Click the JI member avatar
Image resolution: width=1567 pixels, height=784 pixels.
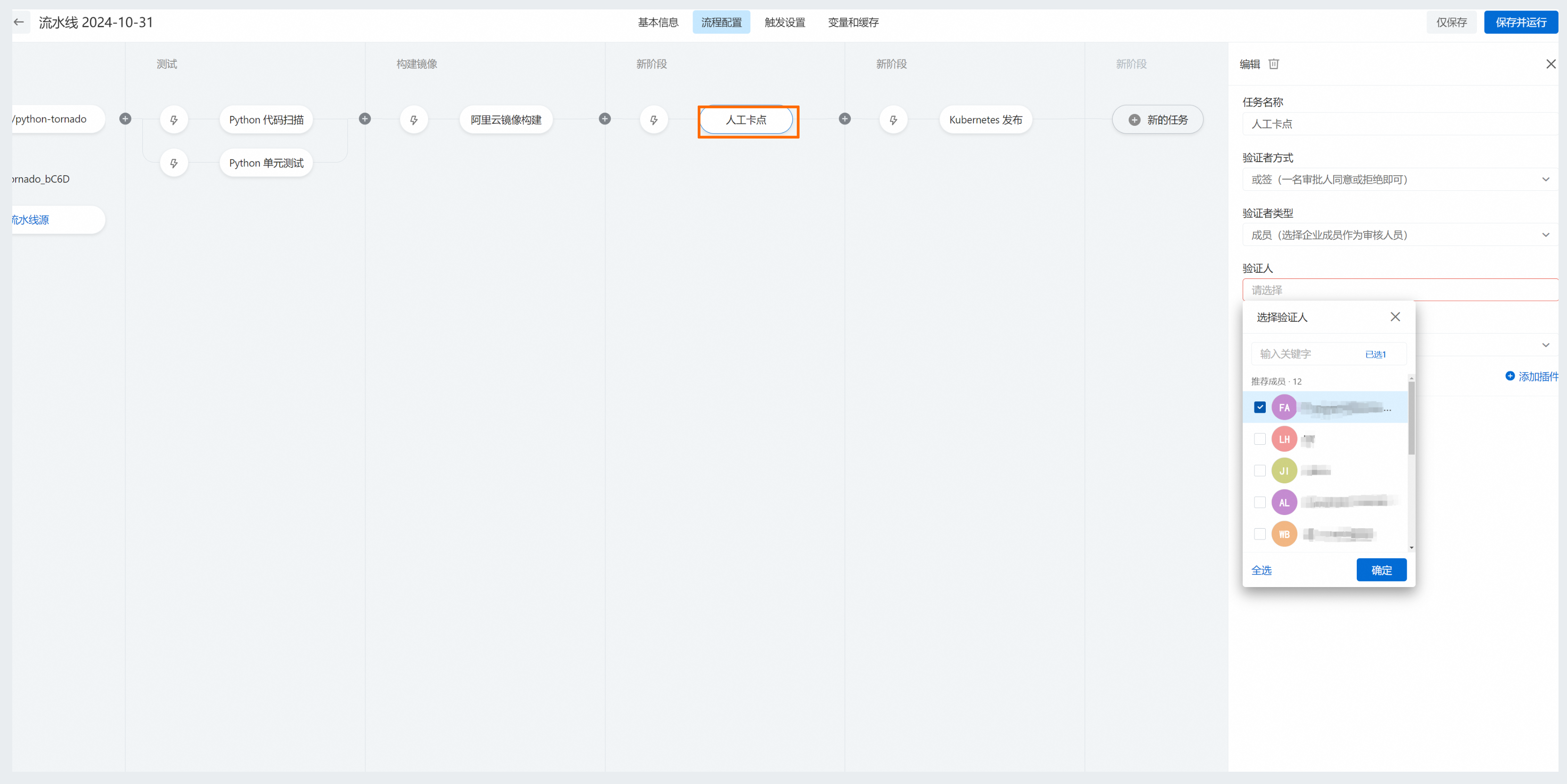(x=1284, y=471)
